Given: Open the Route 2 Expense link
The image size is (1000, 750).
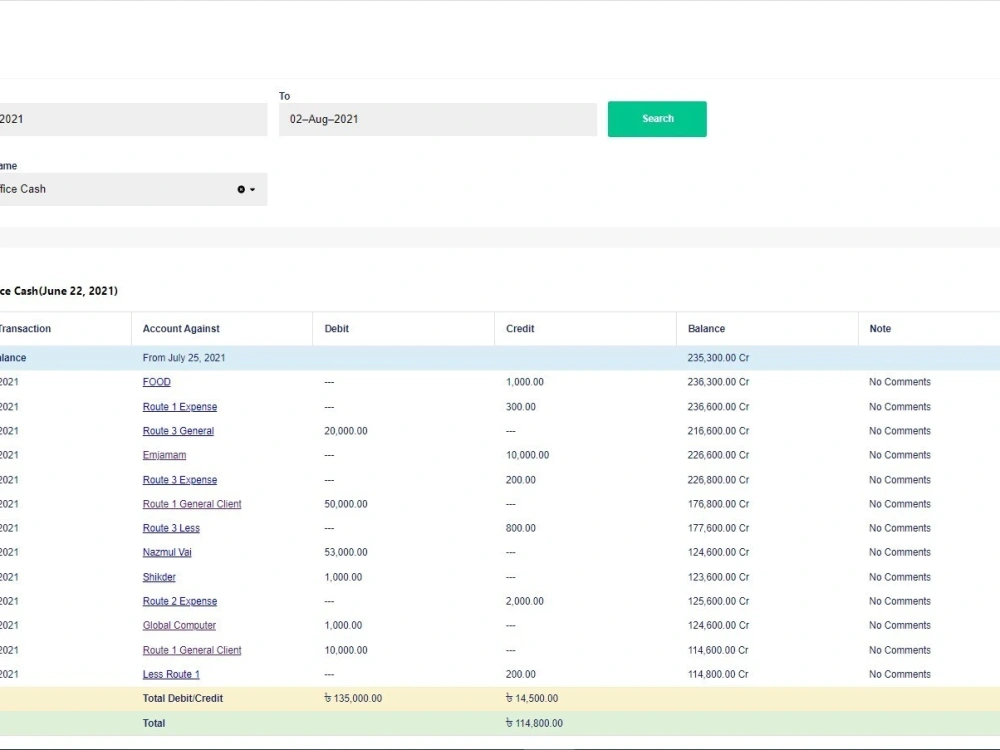Looking at the screenshot, I should point(180,601).
